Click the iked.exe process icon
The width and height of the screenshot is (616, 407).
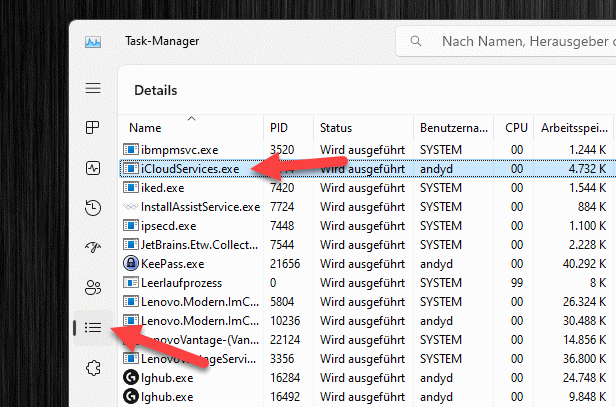point(130,187)
